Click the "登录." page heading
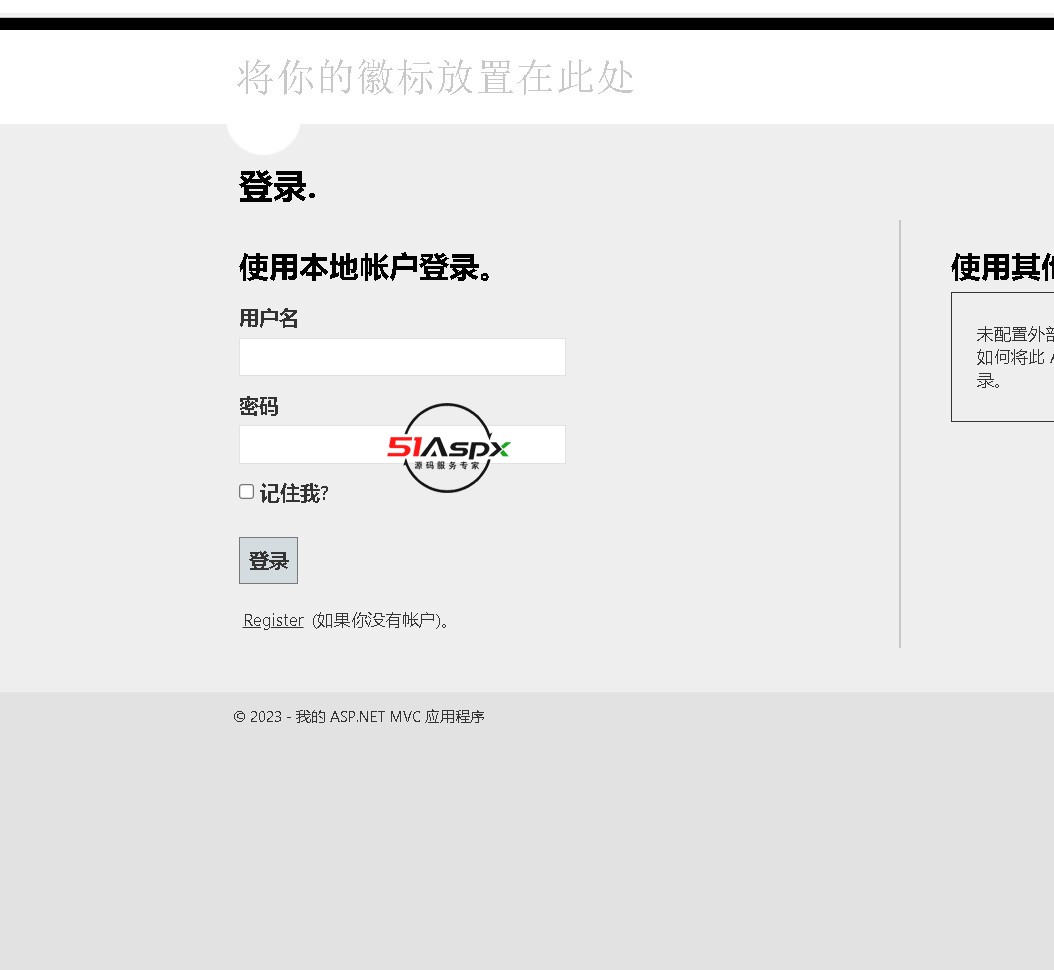This screenshot has width=1054, height=970. 277,187
